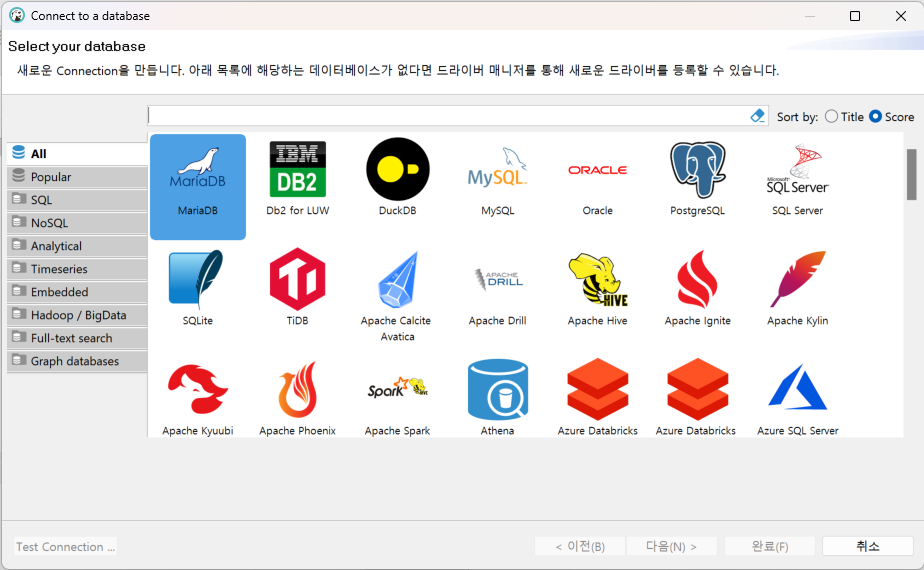Clear the search filter with eraser icon
Screen dimensions: 924x570
(x=757, y=116)
